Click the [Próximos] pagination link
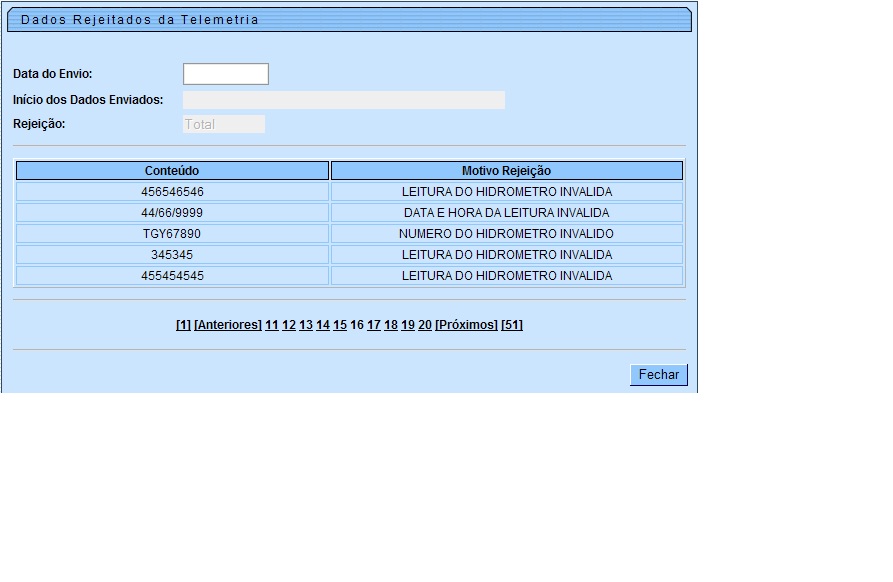 (x=466, y=325)
